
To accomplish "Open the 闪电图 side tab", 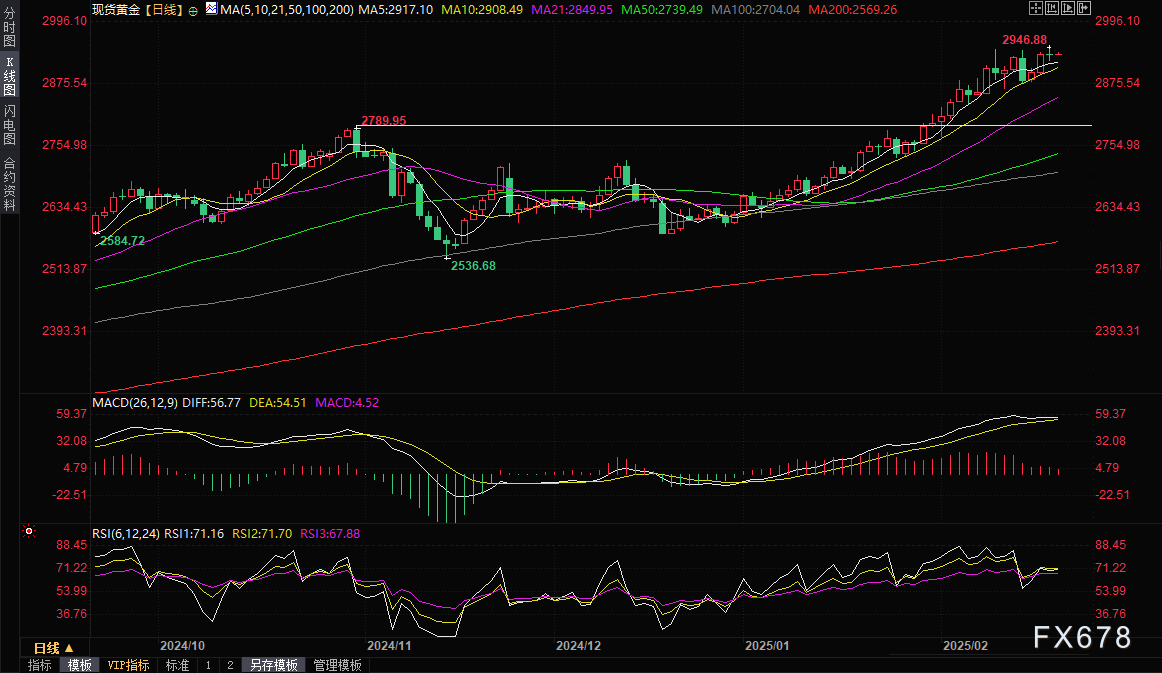I will [9, 125].
